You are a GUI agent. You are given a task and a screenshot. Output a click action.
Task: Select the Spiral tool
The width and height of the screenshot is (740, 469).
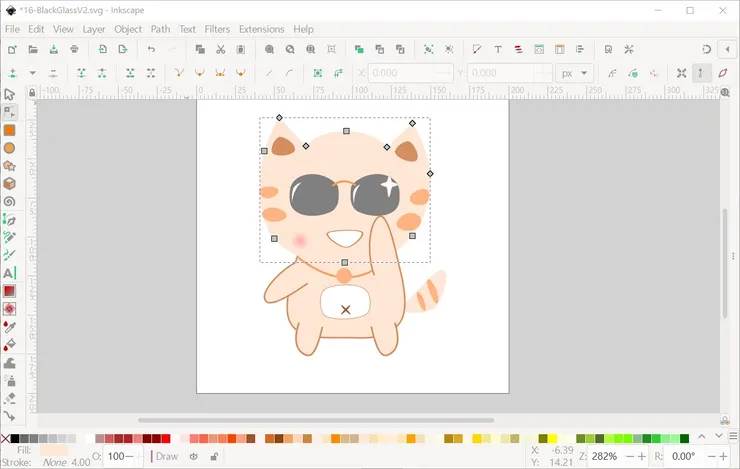tap(9, 201)
